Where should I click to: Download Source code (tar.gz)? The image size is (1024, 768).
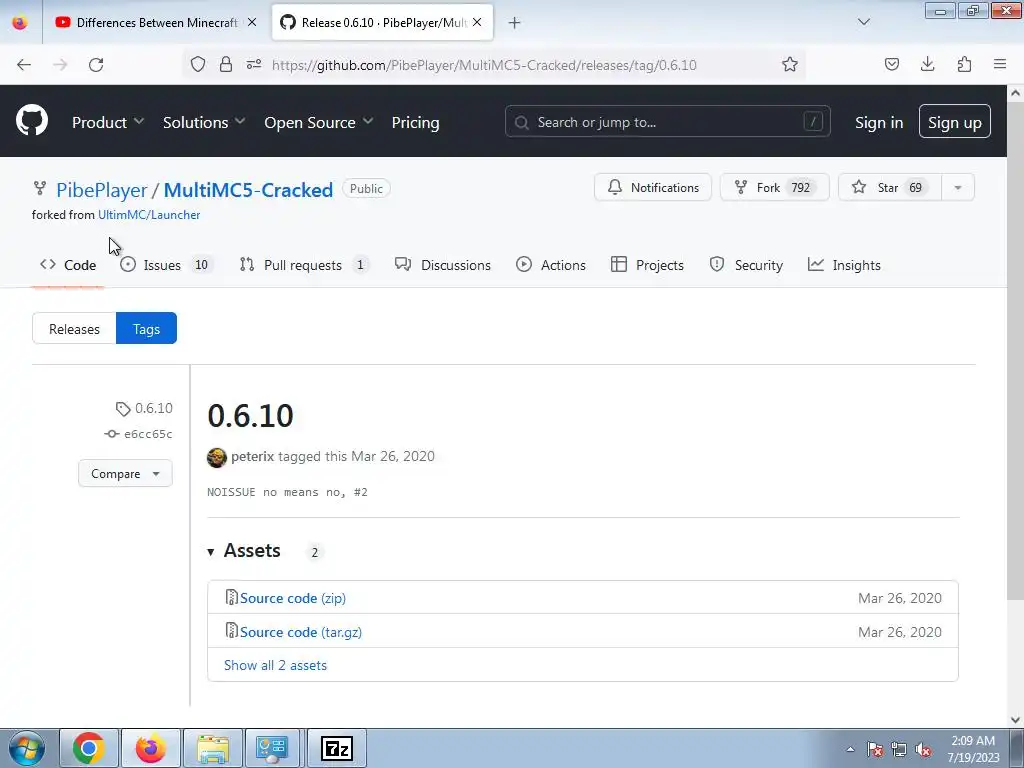click(x=300, y=632)
